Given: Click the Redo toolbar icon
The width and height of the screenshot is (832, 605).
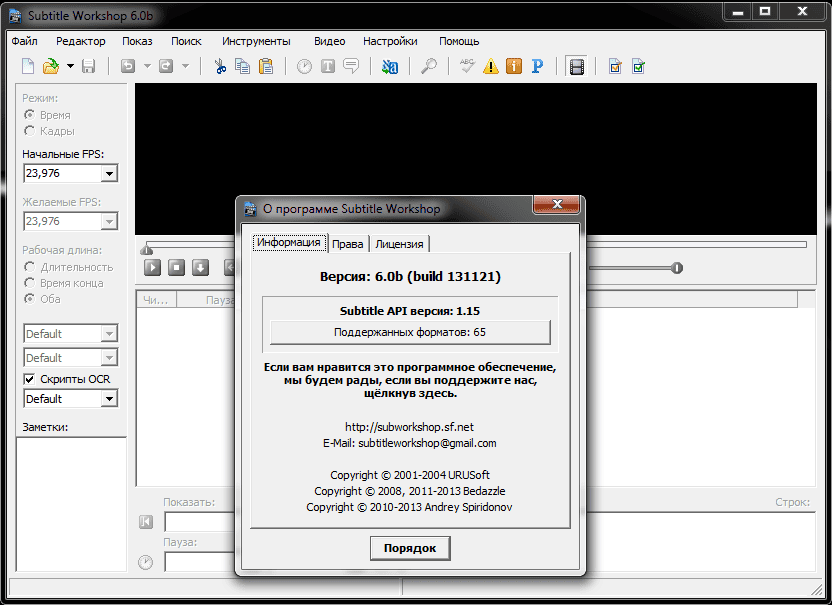Looking at the screenshot, I should coord(166,66).
